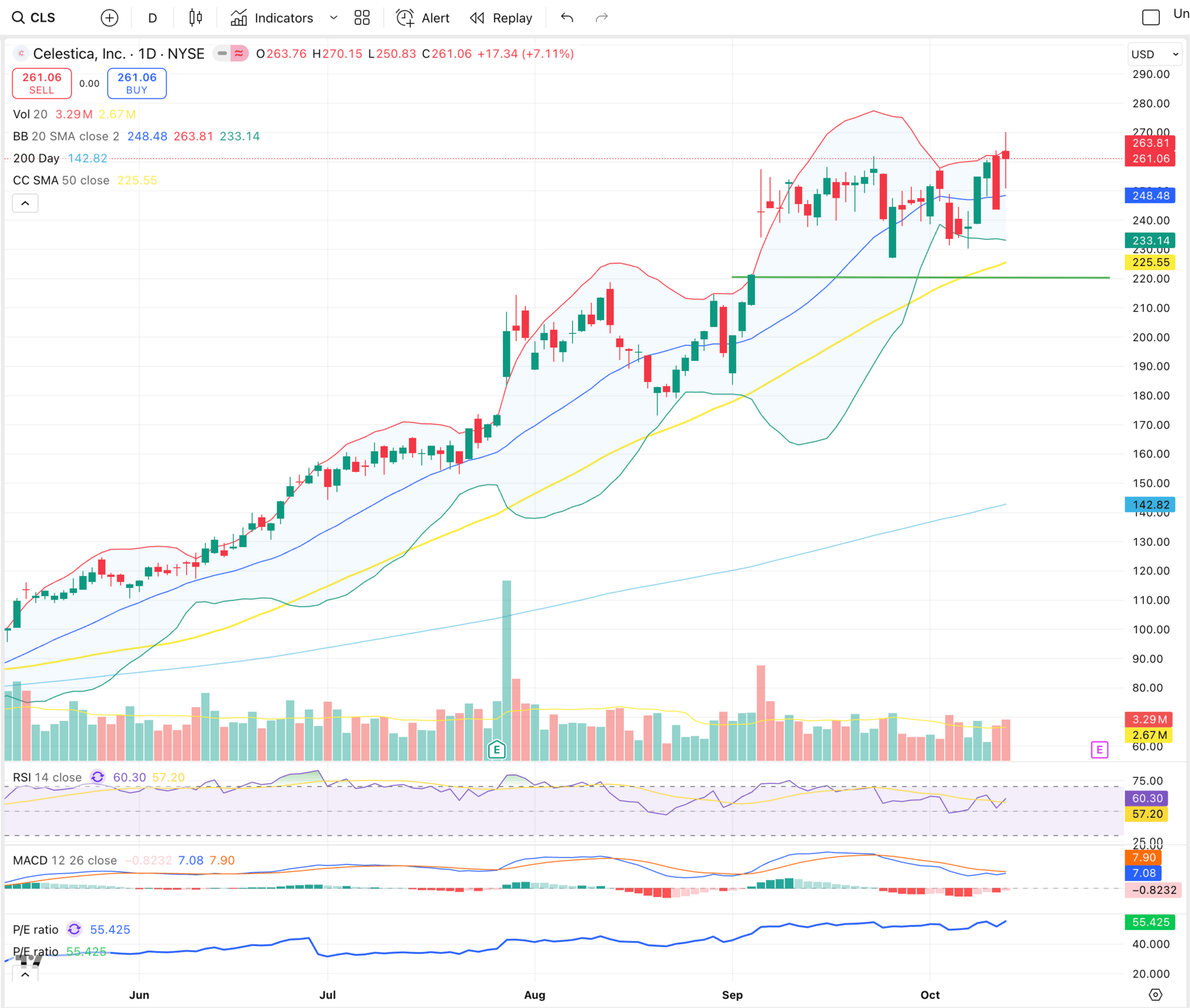Click the undo arrow icon

[566, 18]
